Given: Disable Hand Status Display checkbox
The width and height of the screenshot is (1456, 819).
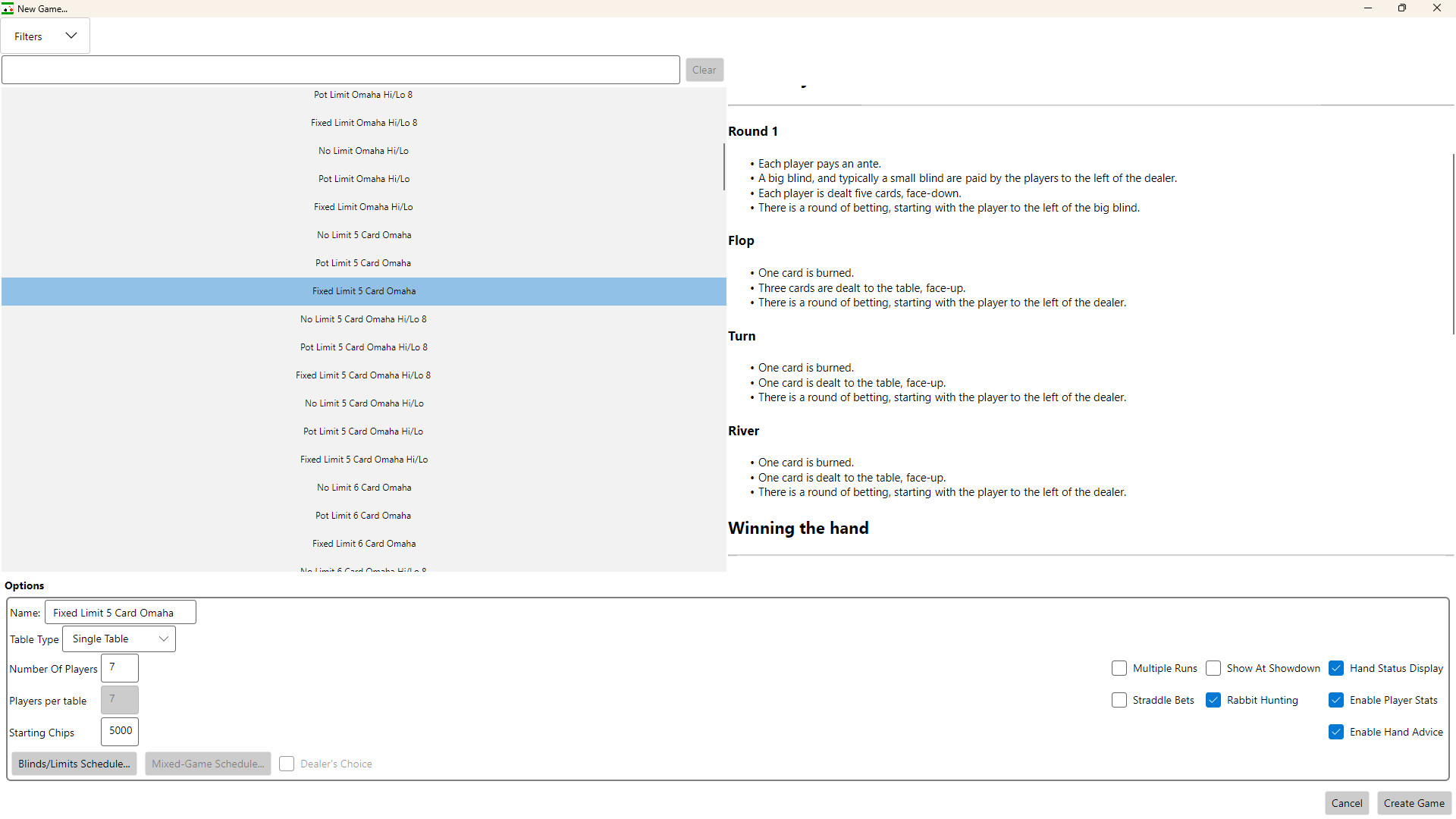Looking at the screenshot, I should pos(1336,668).
